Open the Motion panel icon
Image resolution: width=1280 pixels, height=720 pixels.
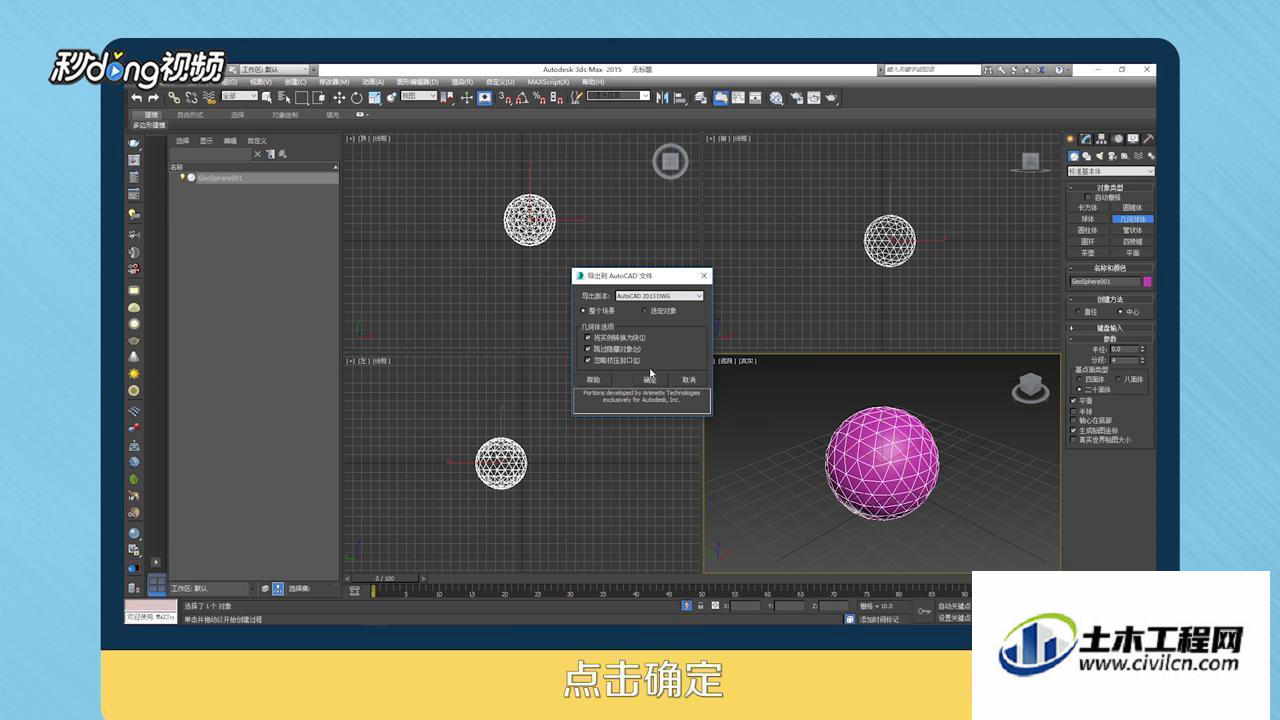click(1118, 139)
